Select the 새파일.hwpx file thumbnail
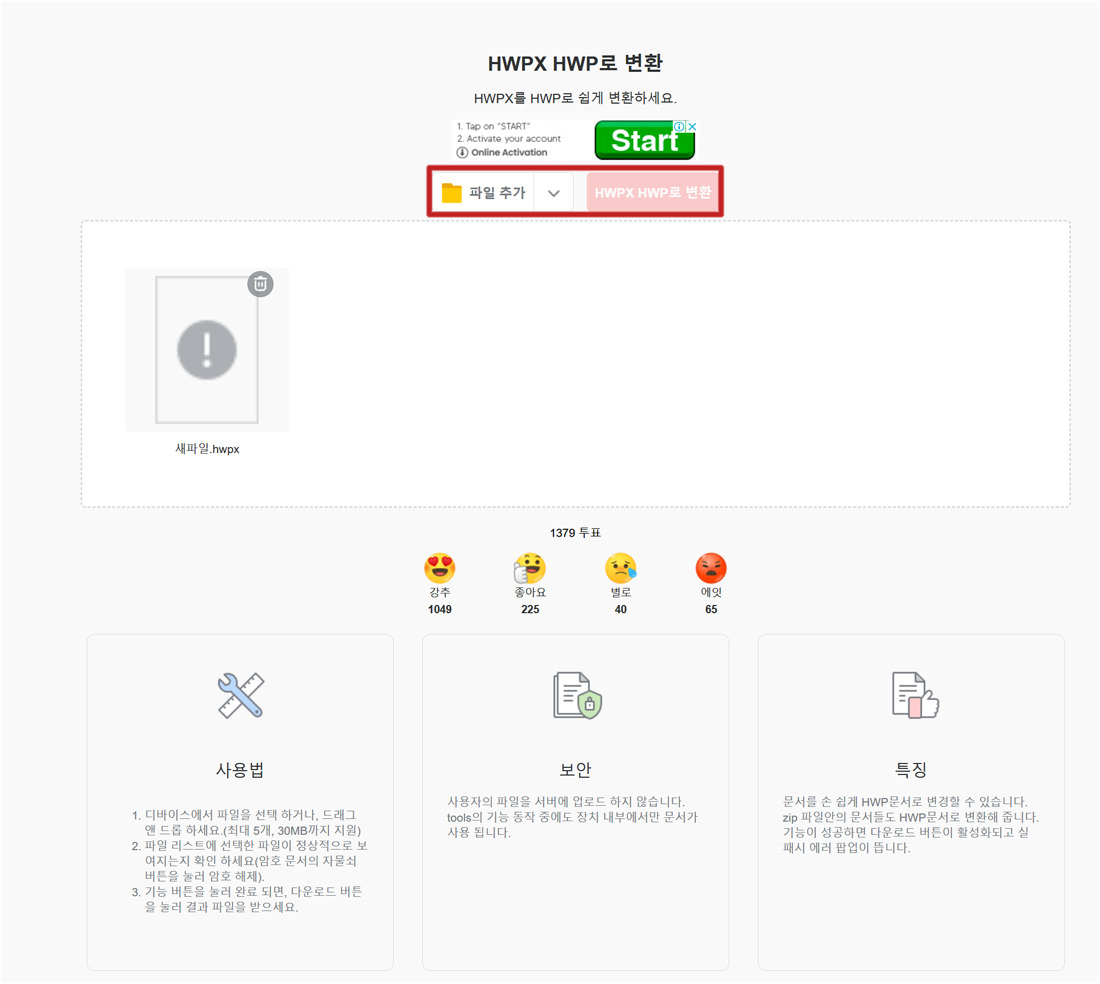 point(207,349)
